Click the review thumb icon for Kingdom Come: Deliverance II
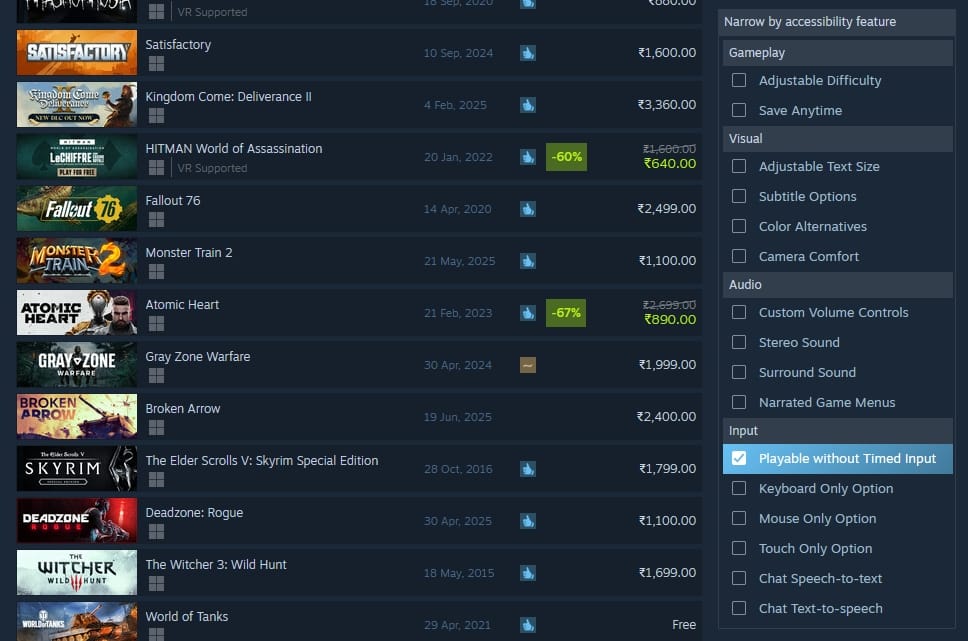Image resolution: width=968 pixels, height=641 pixels. [528, 105]
